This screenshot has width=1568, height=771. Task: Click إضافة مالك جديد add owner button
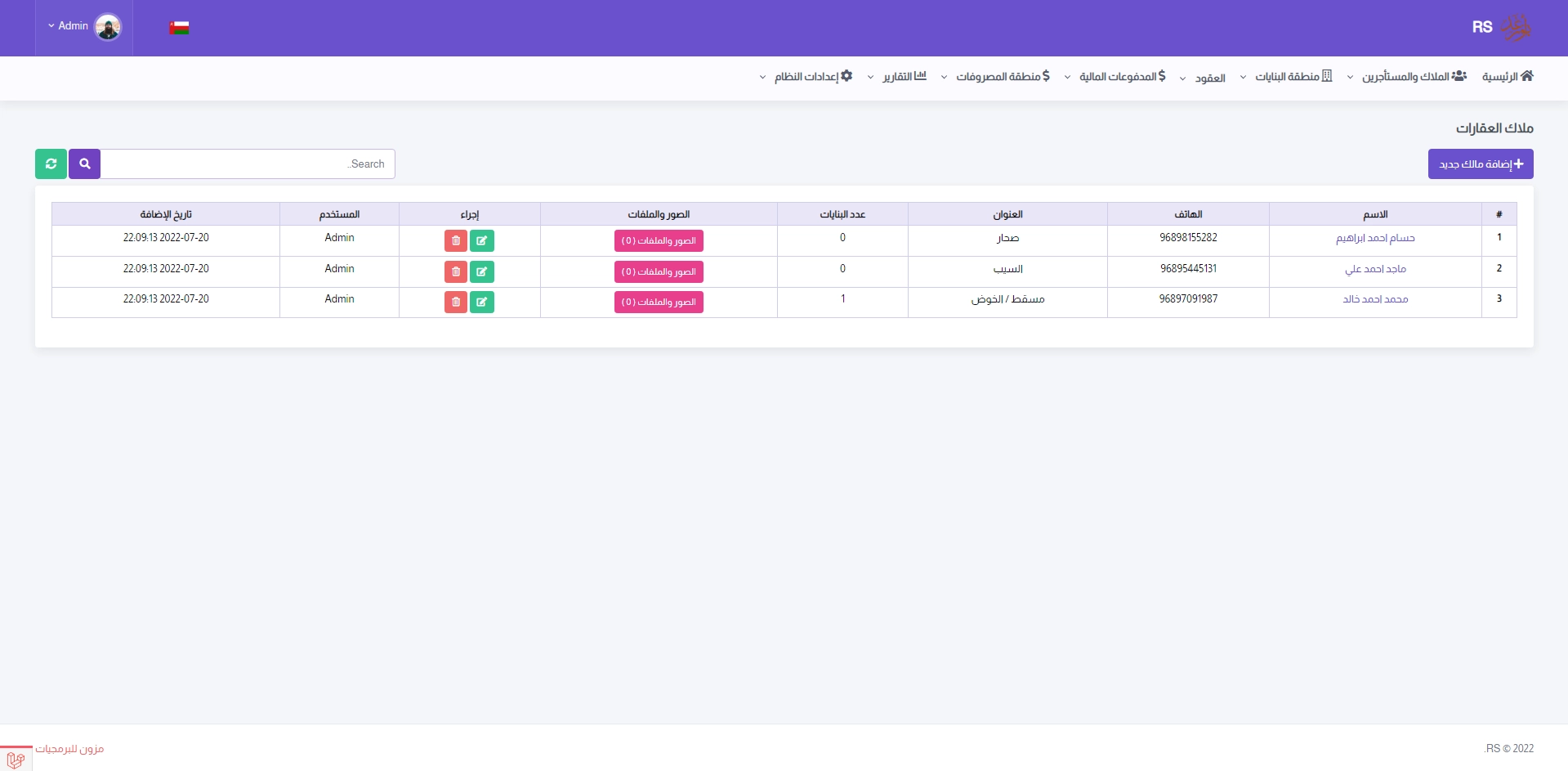tap(1480, 164)
